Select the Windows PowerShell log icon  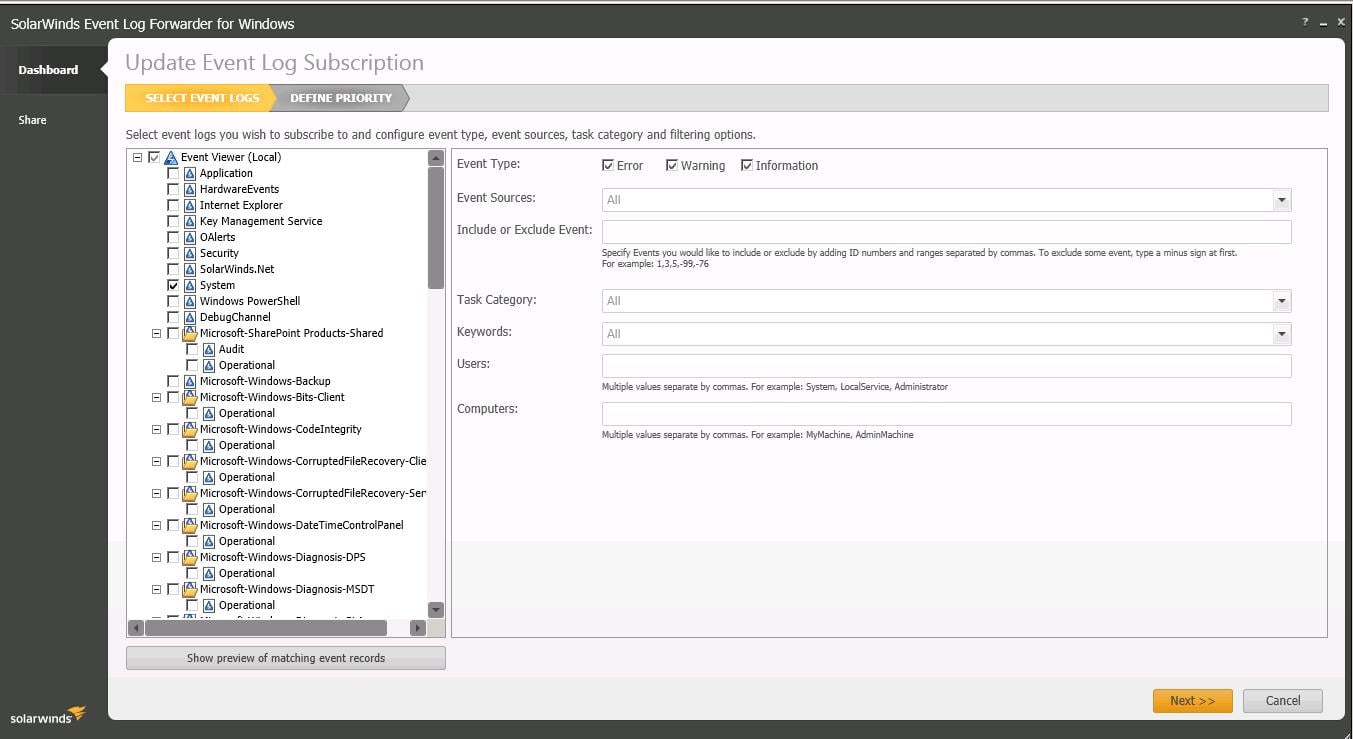tap(190, 301)
